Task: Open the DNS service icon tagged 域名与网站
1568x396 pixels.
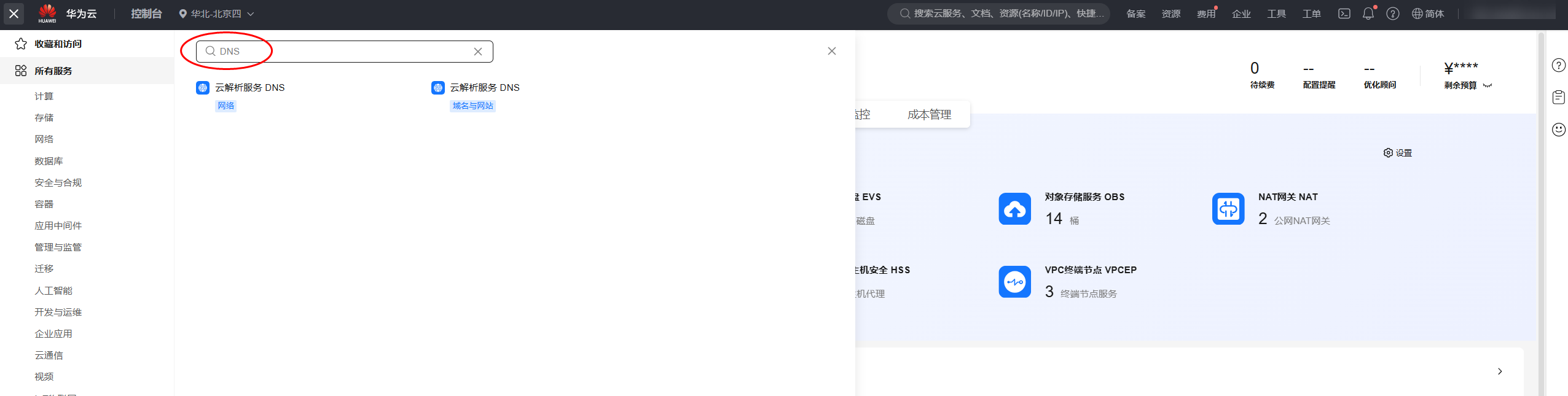Action: (438, 88)
